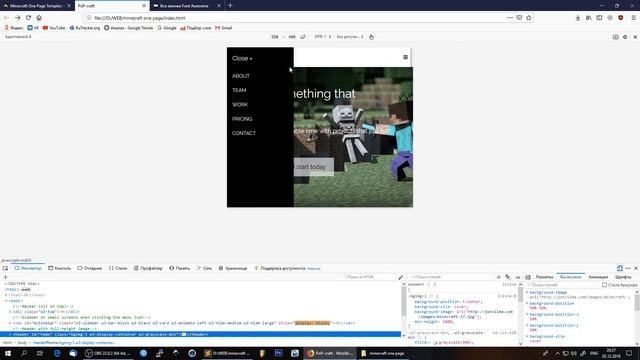Bookmark this page with the star icon
Screen dimensions: 640x360
tap(529, 18)
